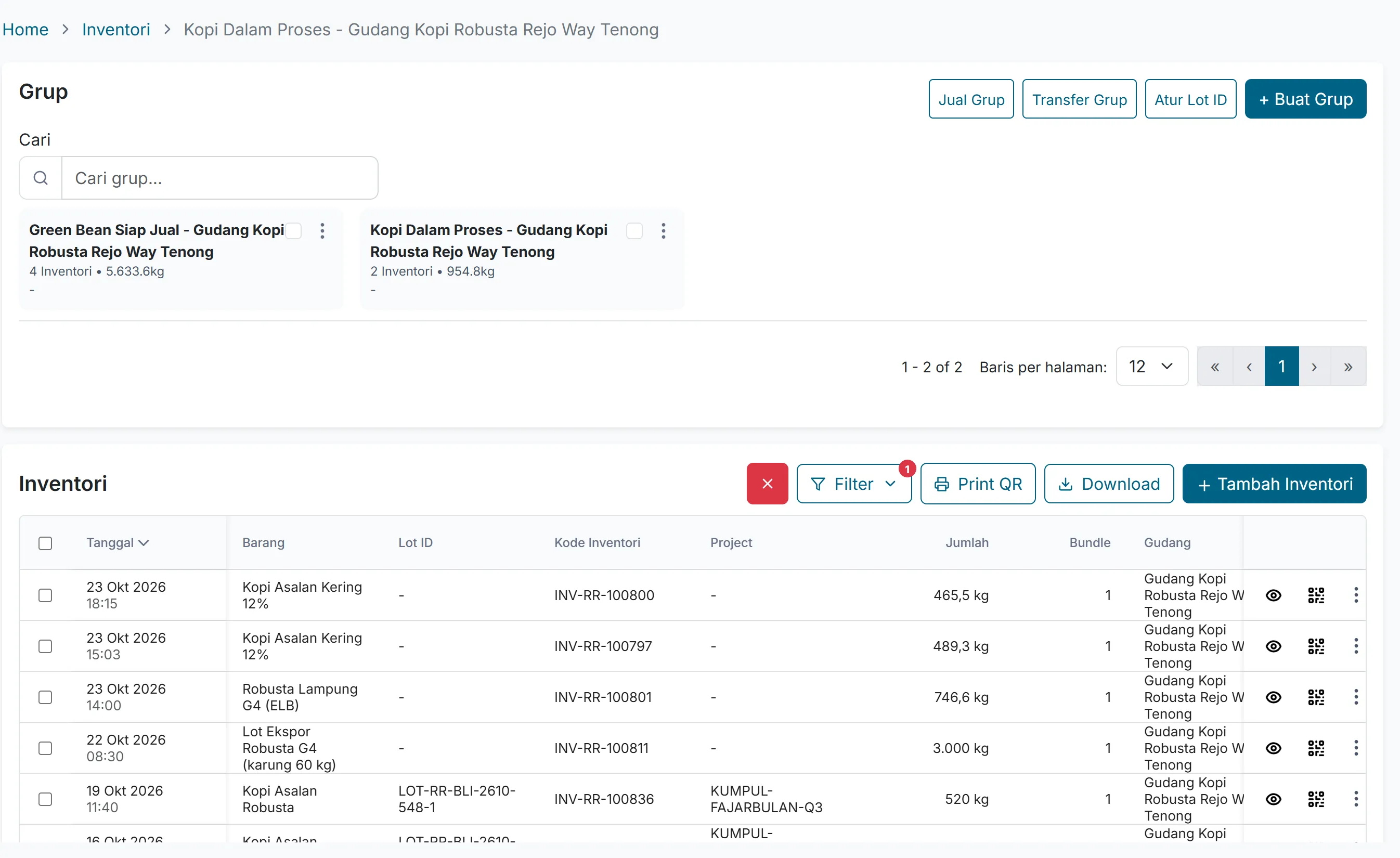Image resolution: width=1400 pixels, height=858 pixels.
Task: Toggle the select-all checkbox in table header
Action: (45, 543)
